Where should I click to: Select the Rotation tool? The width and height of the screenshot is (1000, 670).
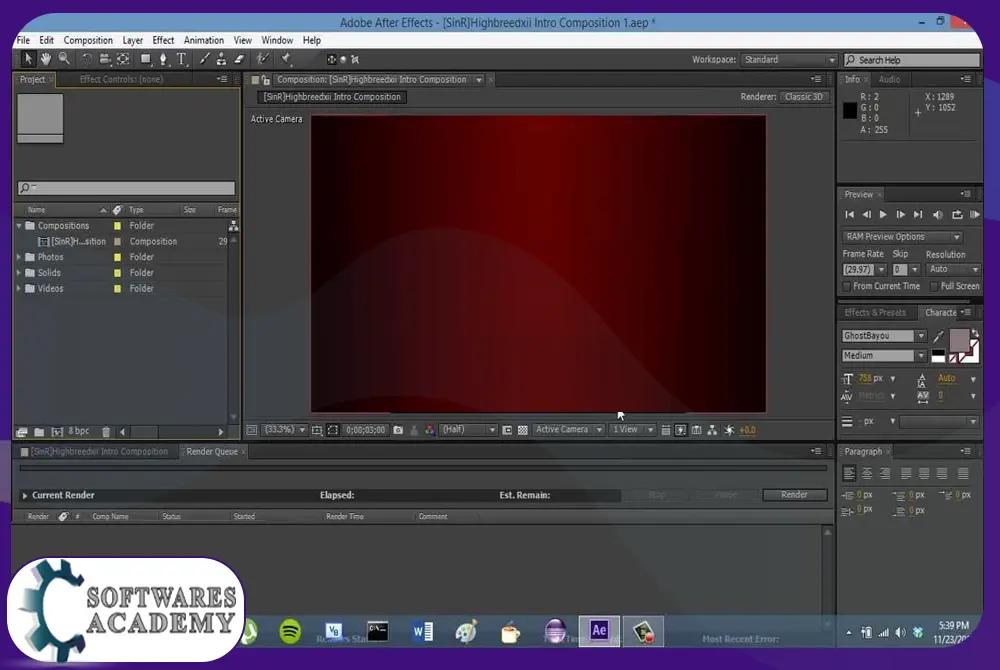coord(86,59)
